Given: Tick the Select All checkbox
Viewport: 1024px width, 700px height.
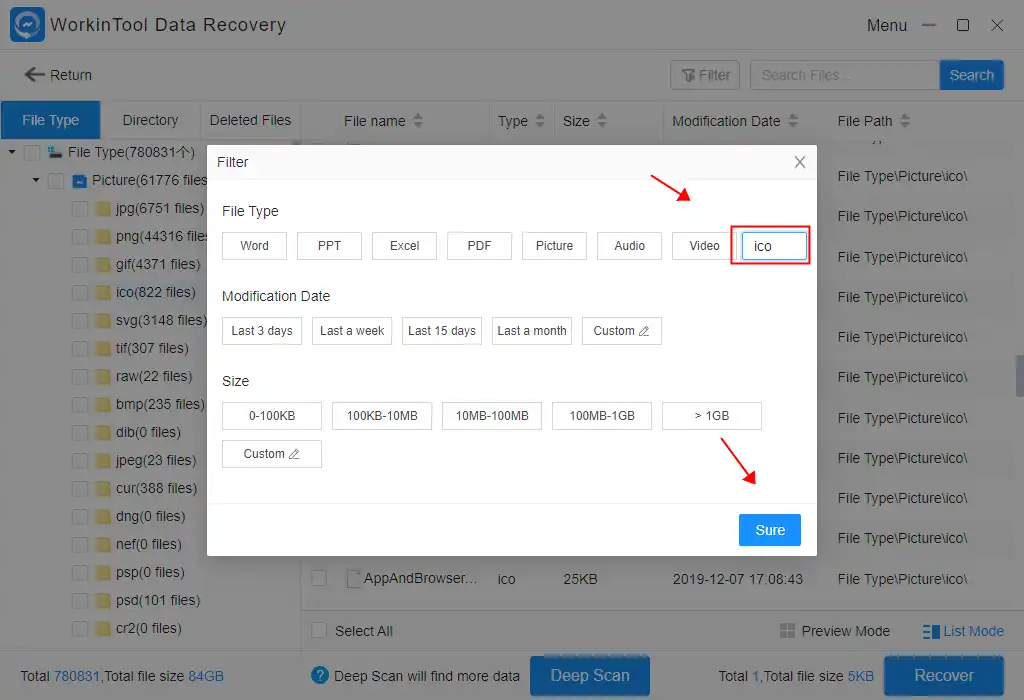Looking at the screenshot, I should [x=319, y=631].
